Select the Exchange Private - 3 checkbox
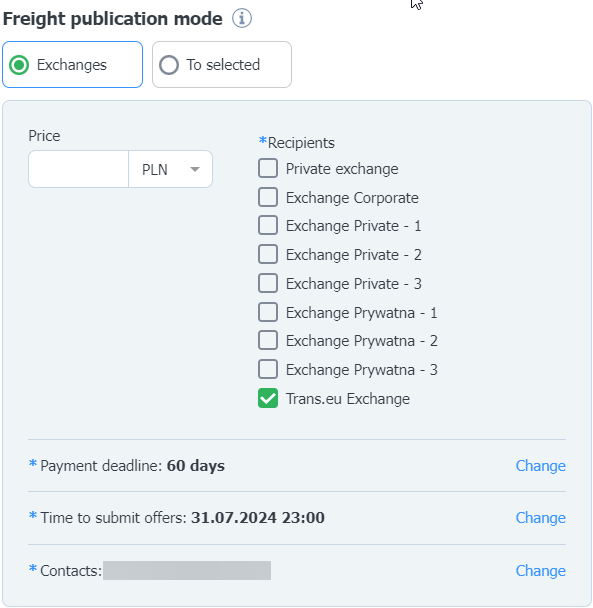Image resolution: width=593 pixels, height=608 pixels. (x=268, y=283)
